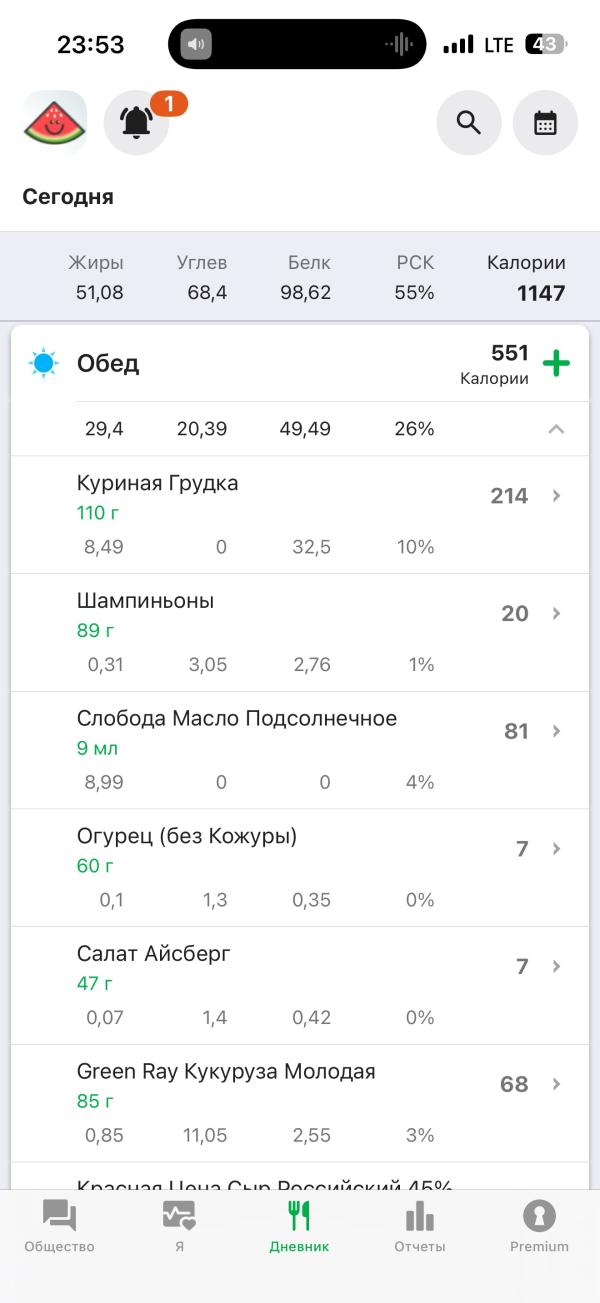The image size is (600, 1303).
Task: Collapse the Обед meal section
Action: point(556,429)
